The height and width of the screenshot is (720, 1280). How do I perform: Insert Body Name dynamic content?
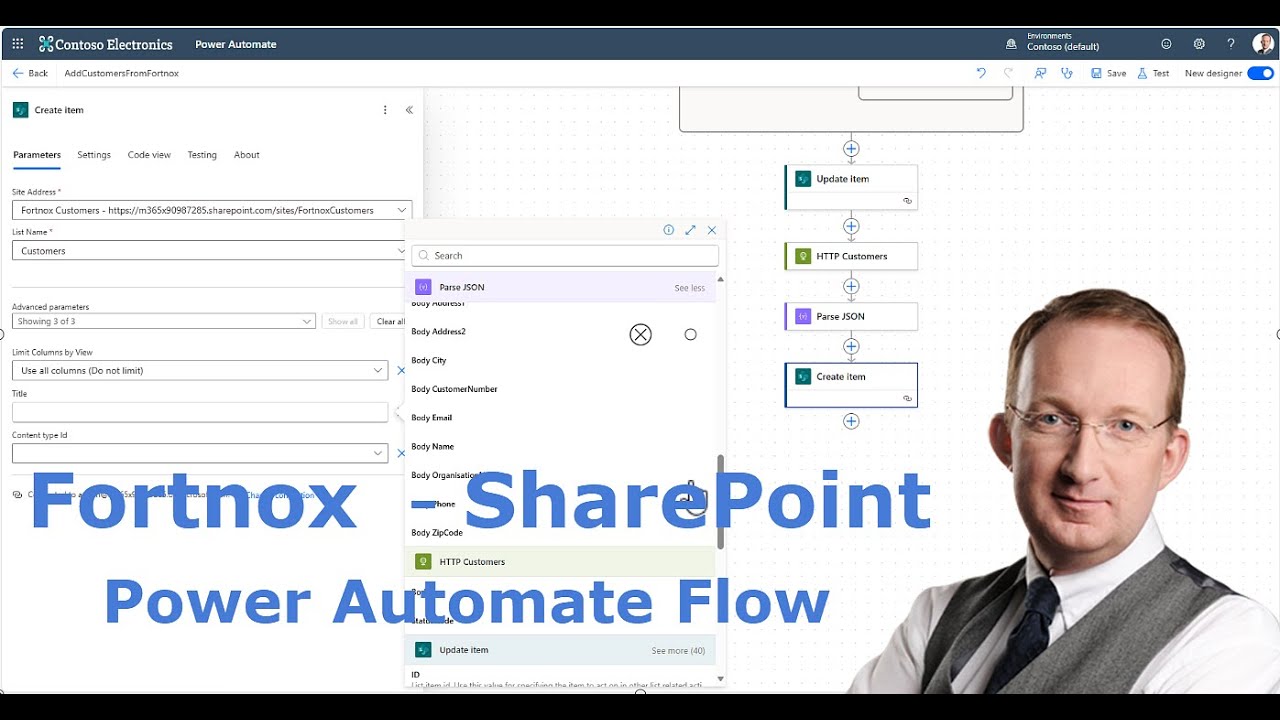pyautogui.click(x=433, y=447)
